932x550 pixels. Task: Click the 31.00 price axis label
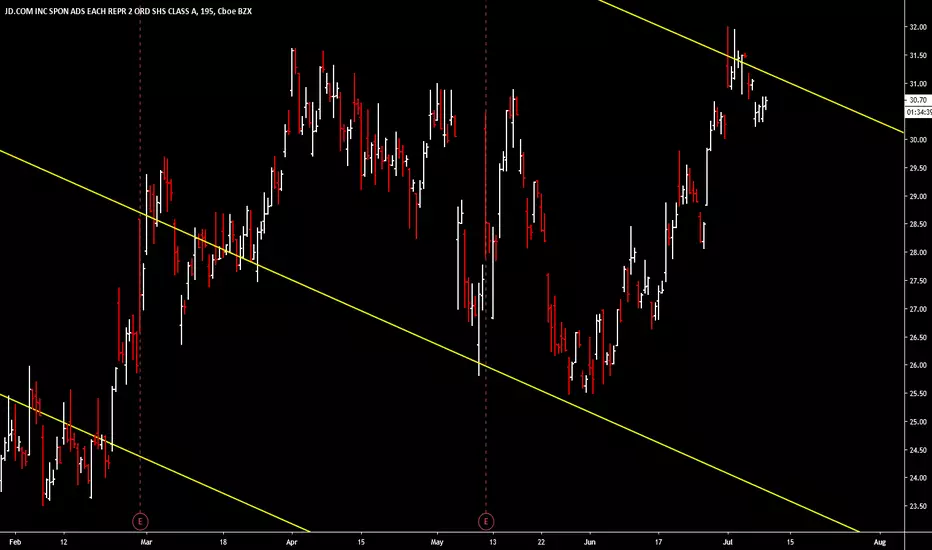pos(918,84)
